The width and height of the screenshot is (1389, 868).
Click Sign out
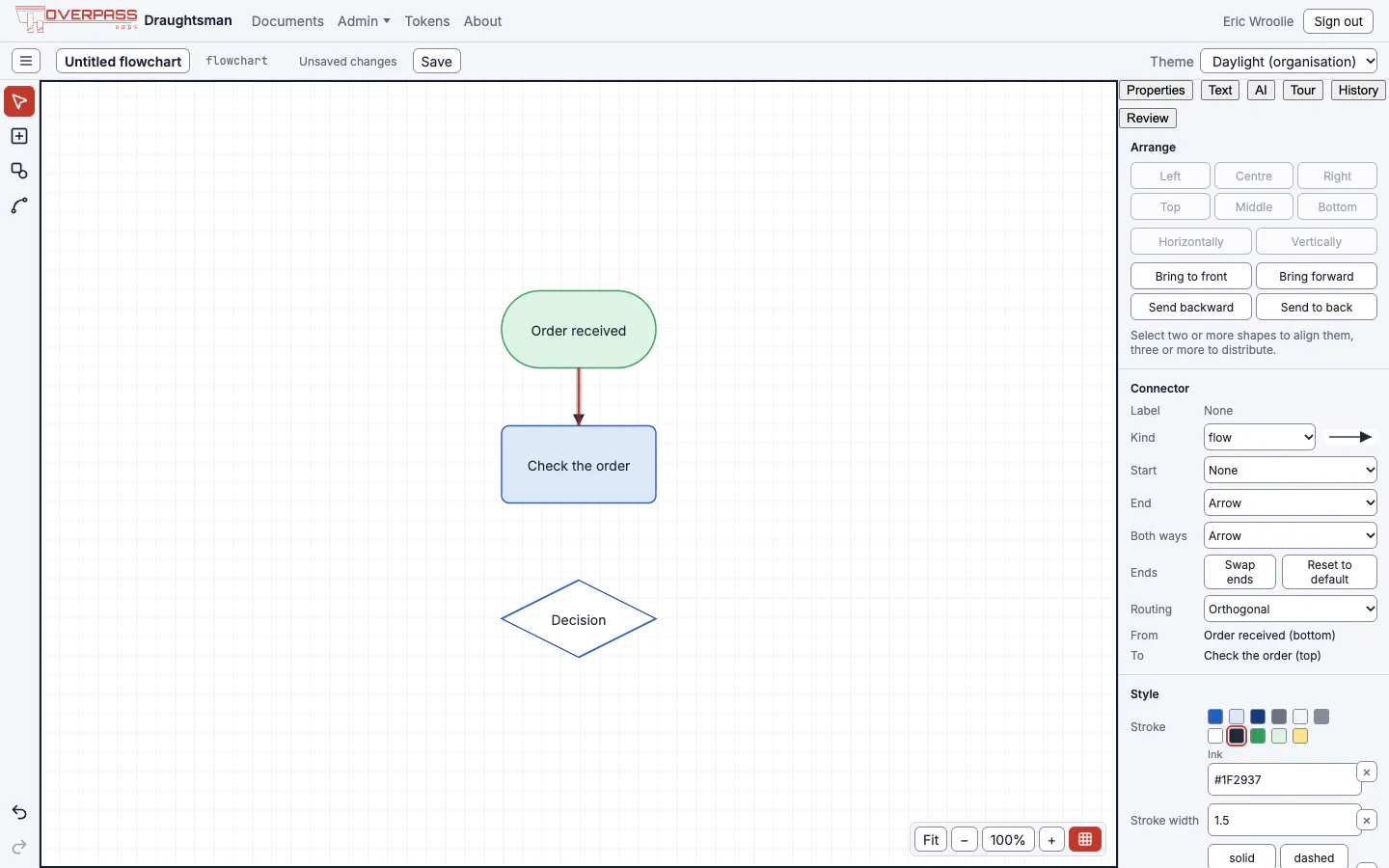(x=1338, y=20)
